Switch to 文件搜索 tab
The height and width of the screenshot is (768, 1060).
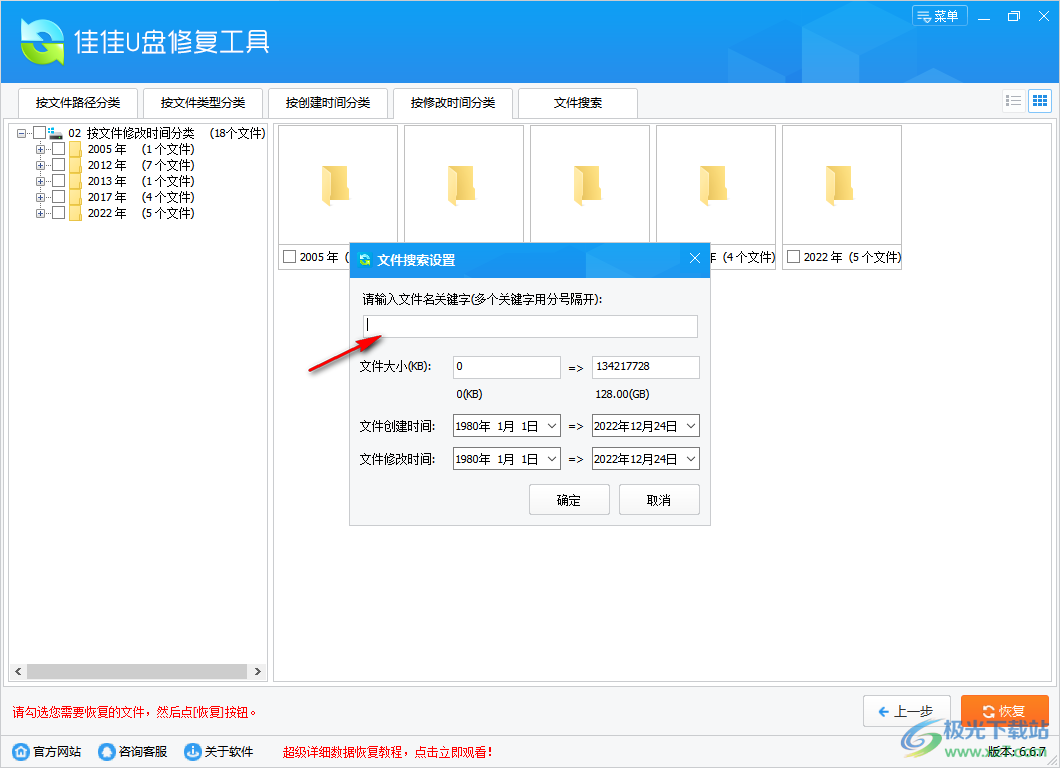coord(578,103)
